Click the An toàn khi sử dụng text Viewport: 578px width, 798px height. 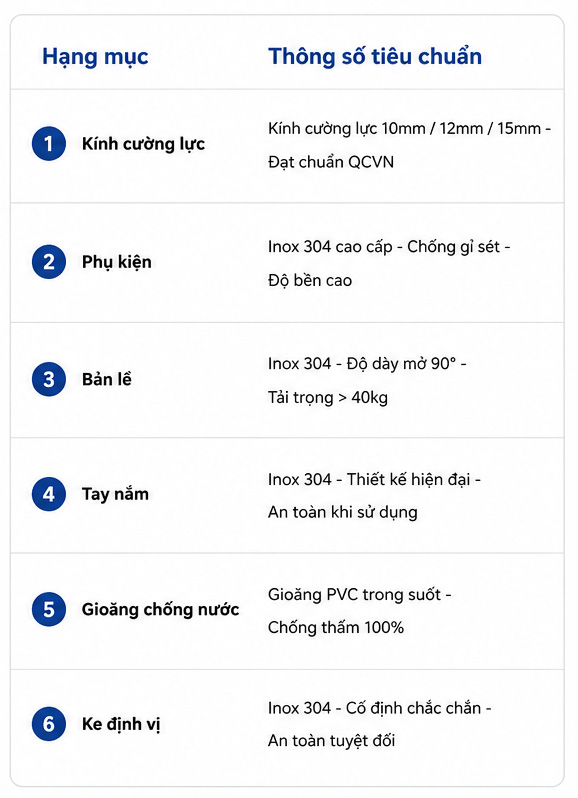tap(343, 512)
